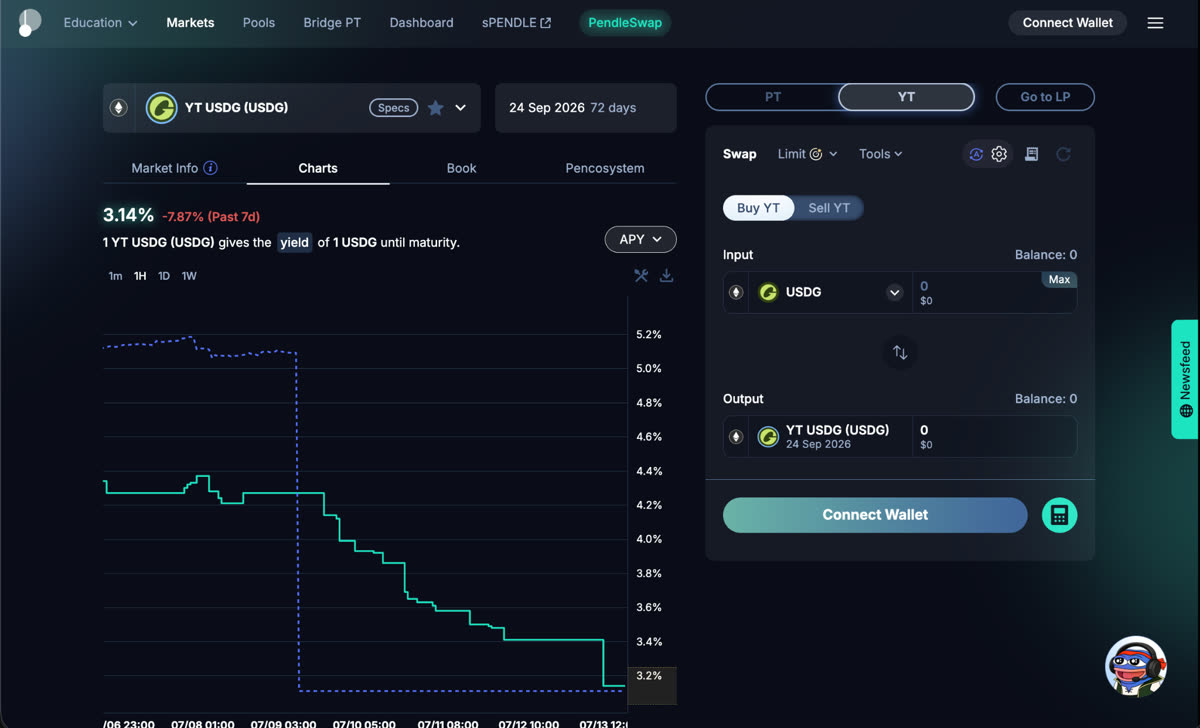
Task: Click the Specs badge
Action: click(x=394, y=108)
